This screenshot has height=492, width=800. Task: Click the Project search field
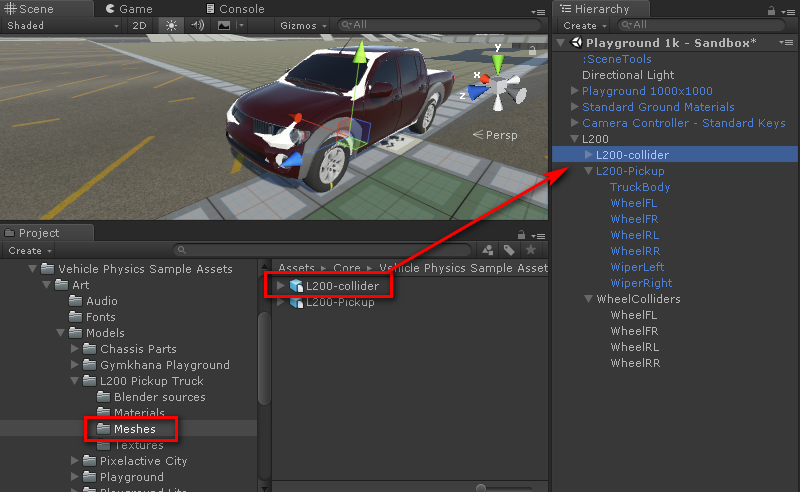pyautogui.click(x=322, y=250)
